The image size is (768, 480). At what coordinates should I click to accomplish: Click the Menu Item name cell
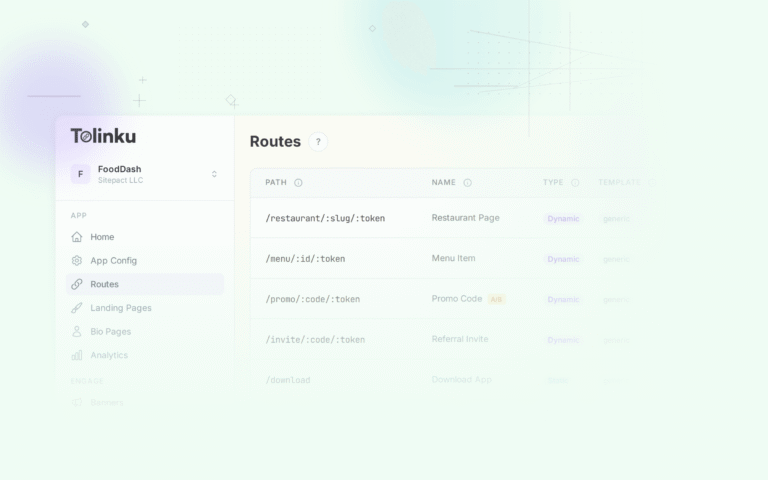click(x=453, y=258)
